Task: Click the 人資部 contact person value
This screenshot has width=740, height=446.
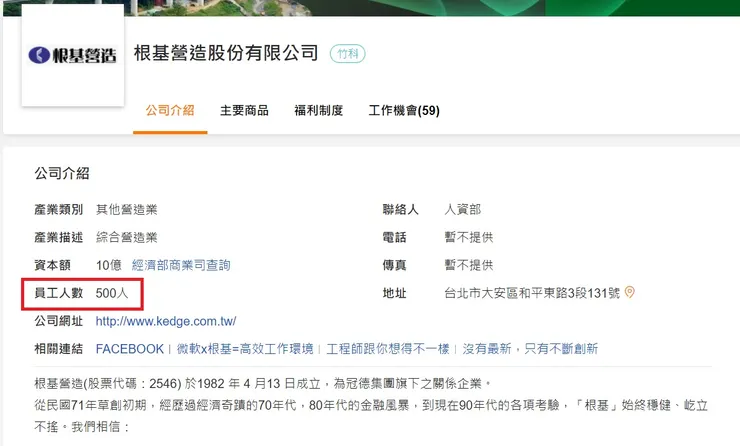Action: click(462, 210)
